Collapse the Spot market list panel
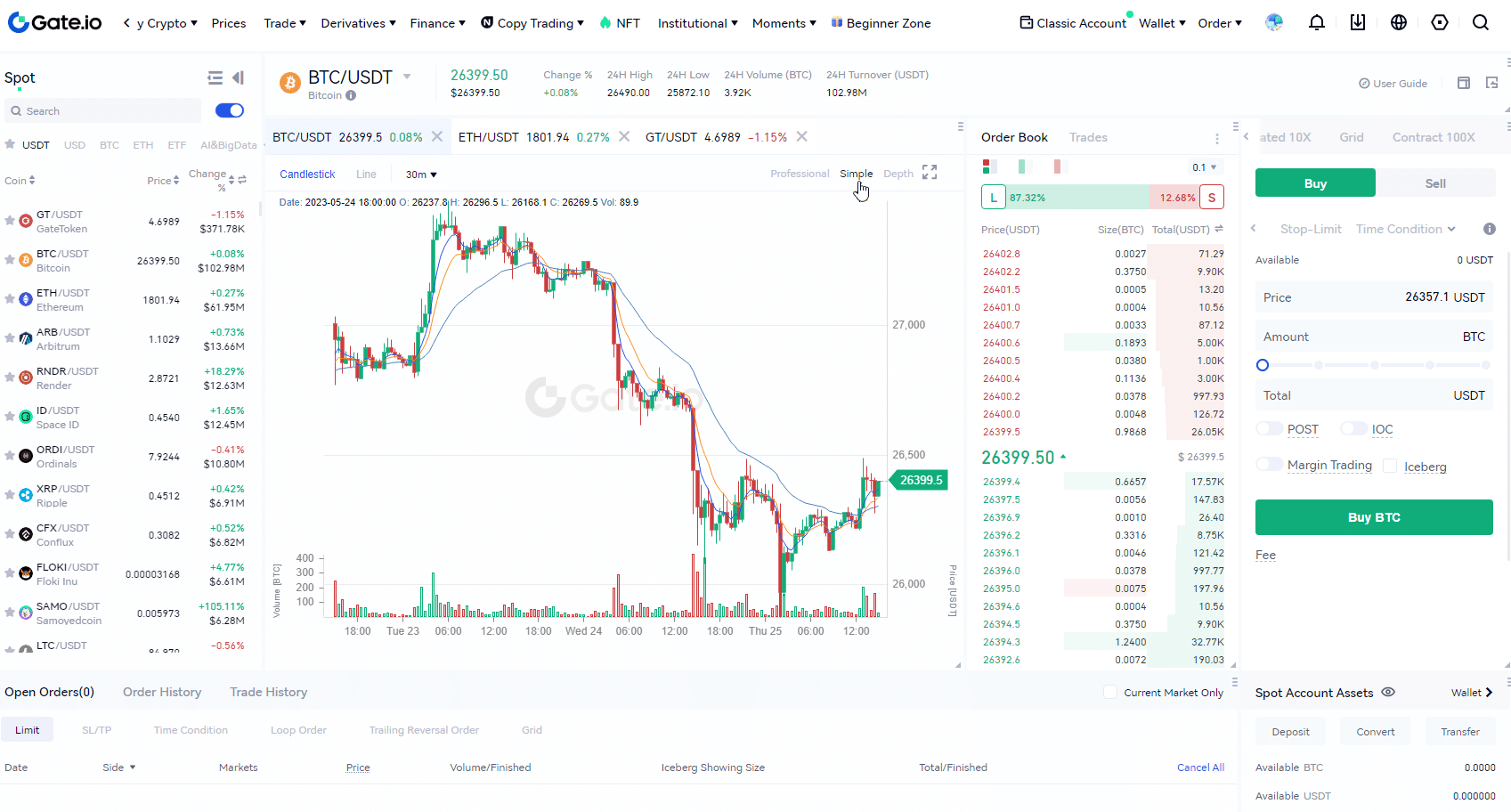 pos(238,78)
